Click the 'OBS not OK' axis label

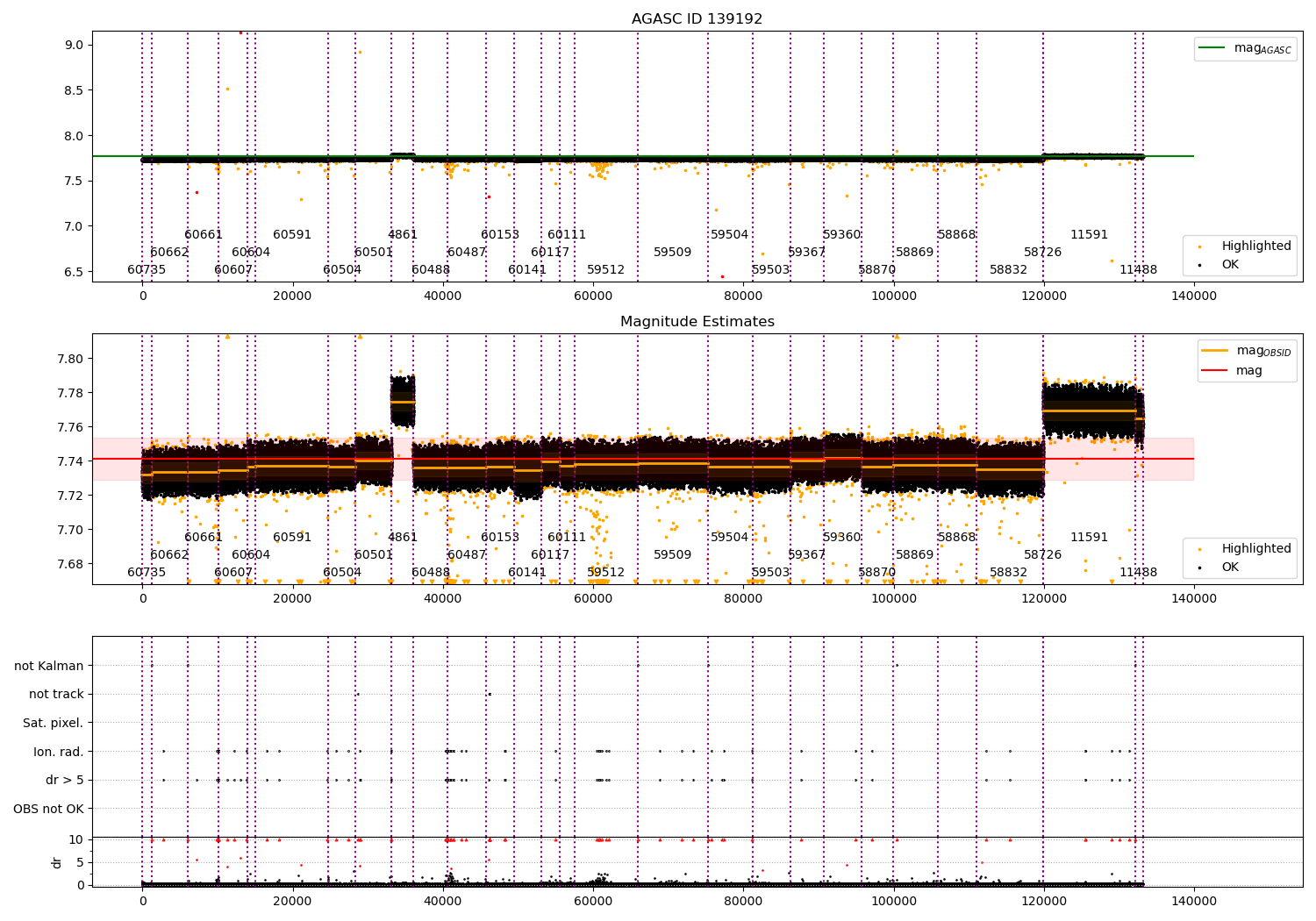coord(48,809)
